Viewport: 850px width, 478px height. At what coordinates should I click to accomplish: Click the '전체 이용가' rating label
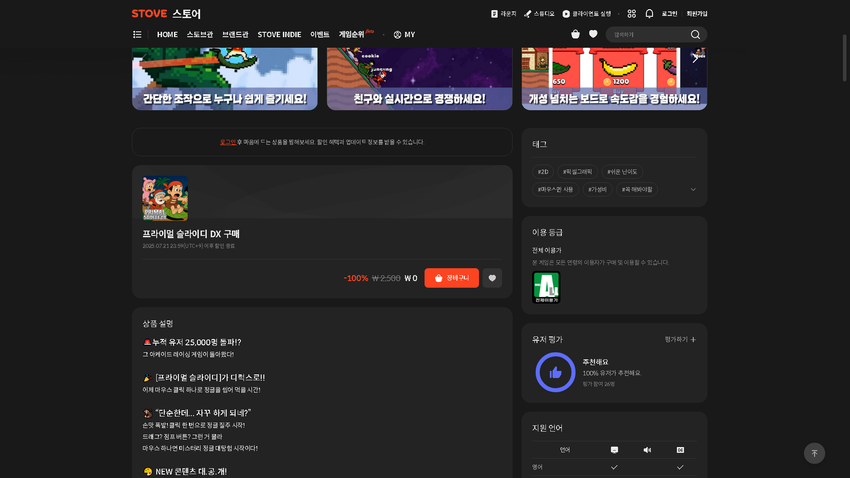[x=546, y=250]
